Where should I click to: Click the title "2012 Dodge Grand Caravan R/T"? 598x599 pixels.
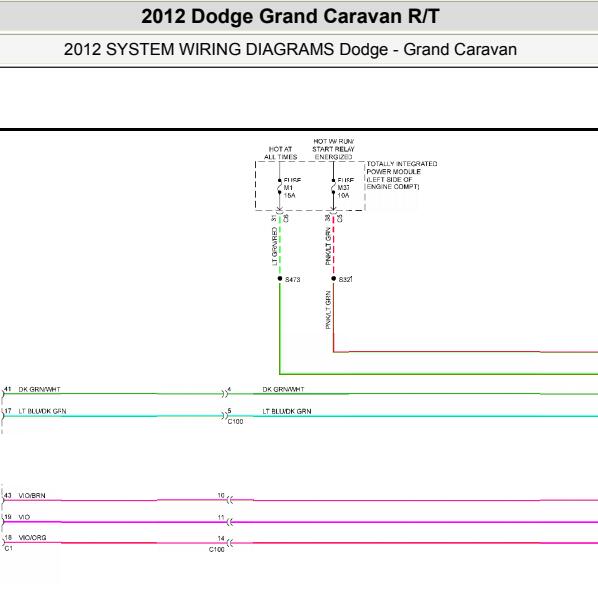click(x=290, y=16)
